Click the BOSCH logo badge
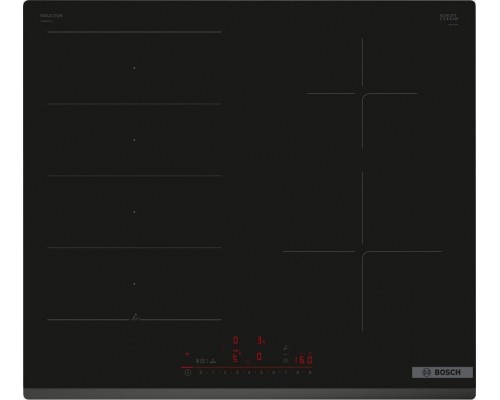The image size is (500, 400). point(442,372)
